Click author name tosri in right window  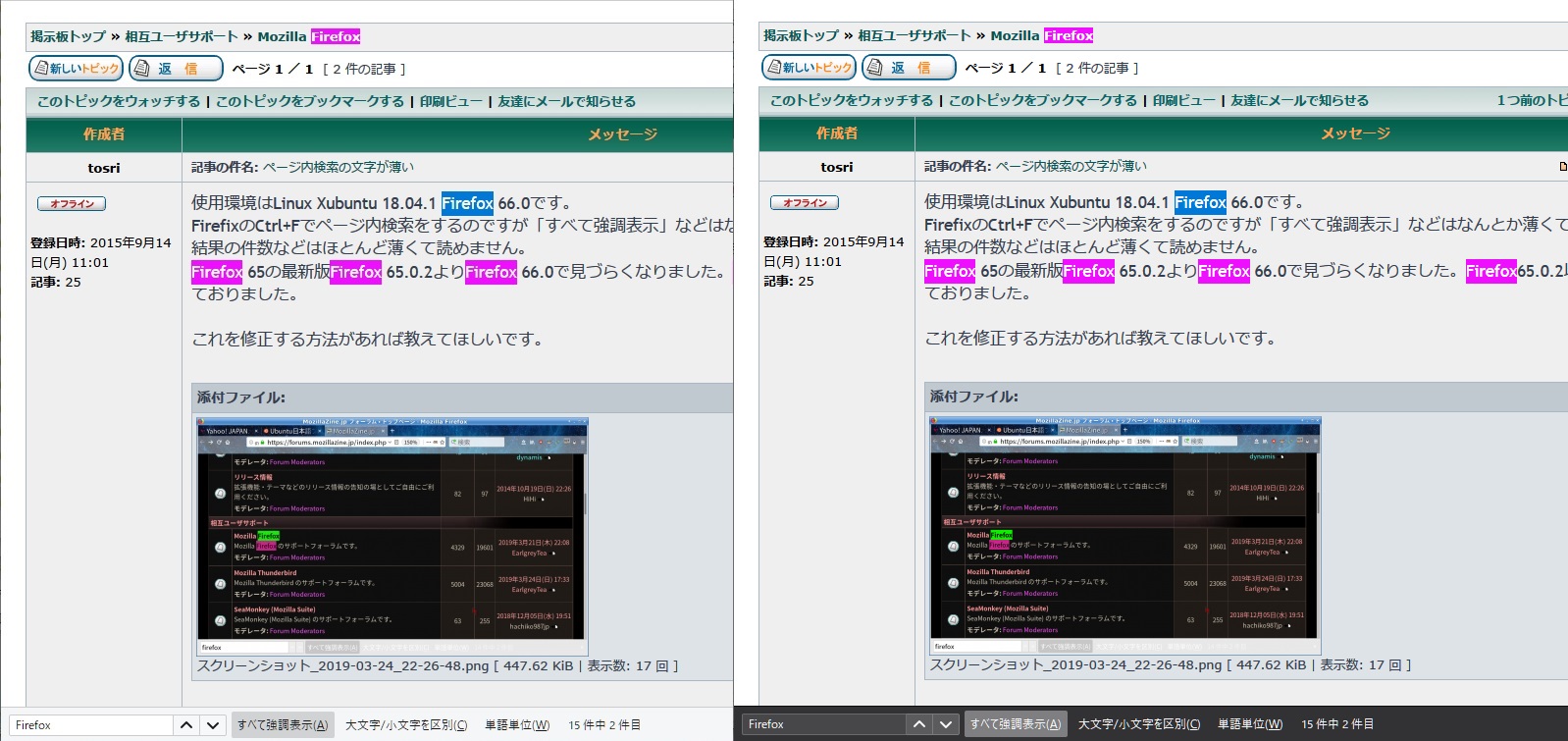[x=837, y=167]
